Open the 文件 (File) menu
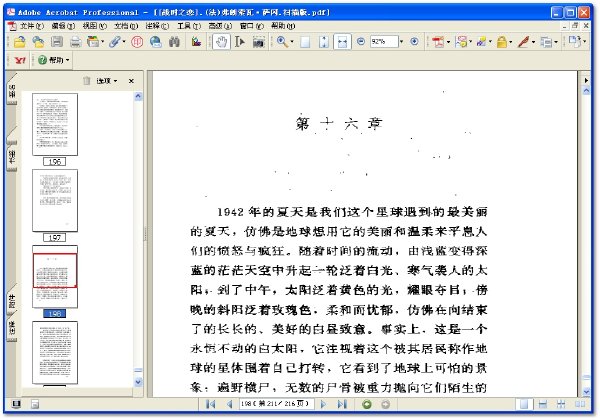Image resolution: width=600 pixels, height=420 pixels. coord(31,26)
